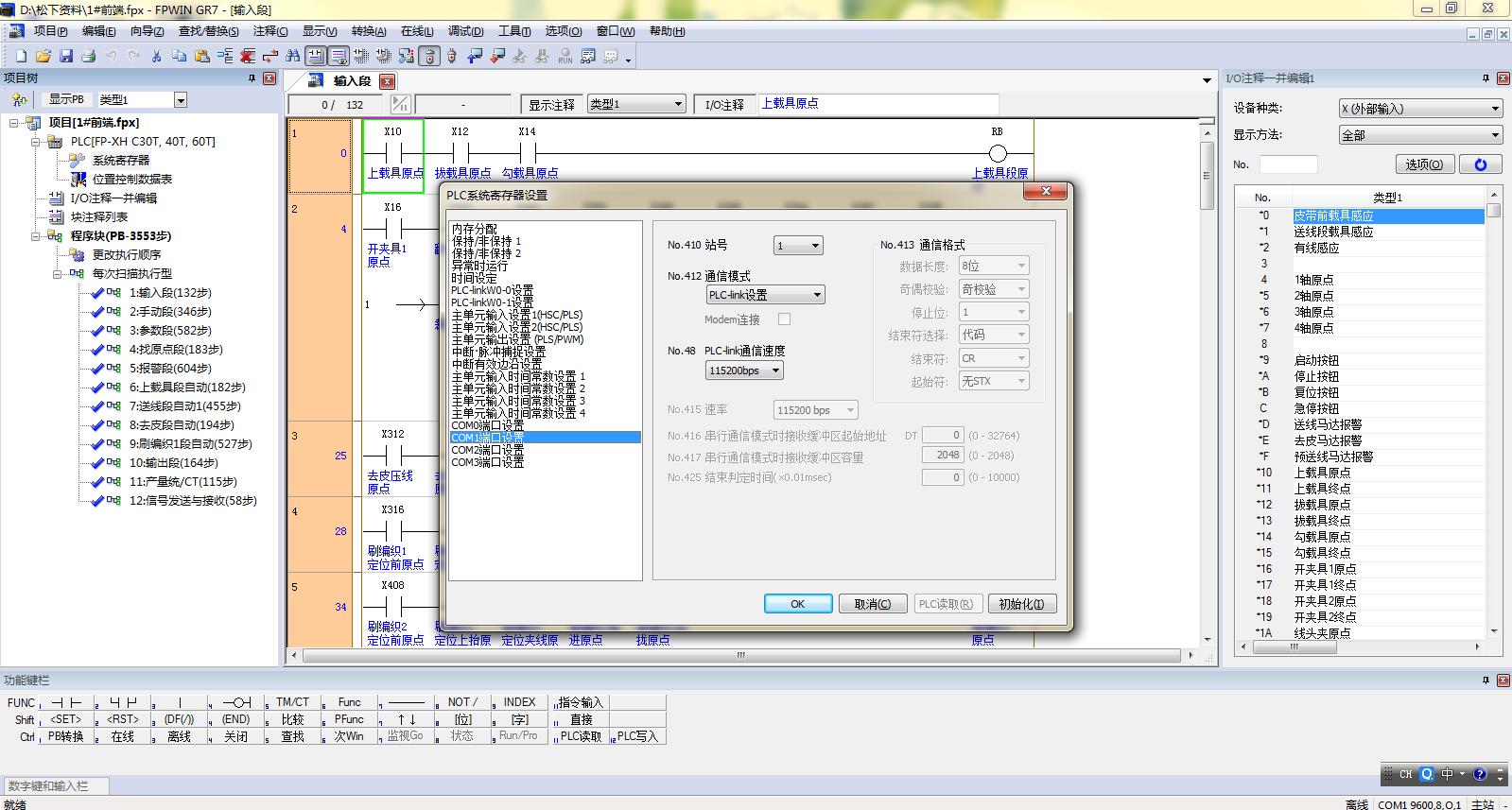Toggle the Modem连接 checkbox

pos(784,319)
